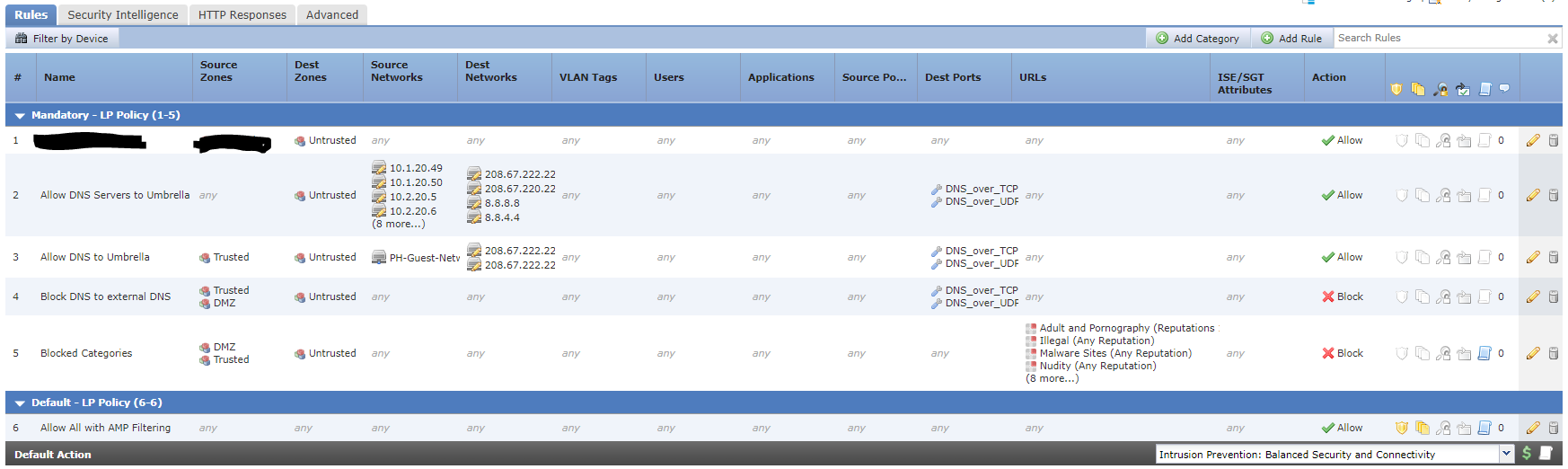This screenshot has width=1568, height=469.
Task: Delete the Blocked Categories rule
Action: (1554, 353)
